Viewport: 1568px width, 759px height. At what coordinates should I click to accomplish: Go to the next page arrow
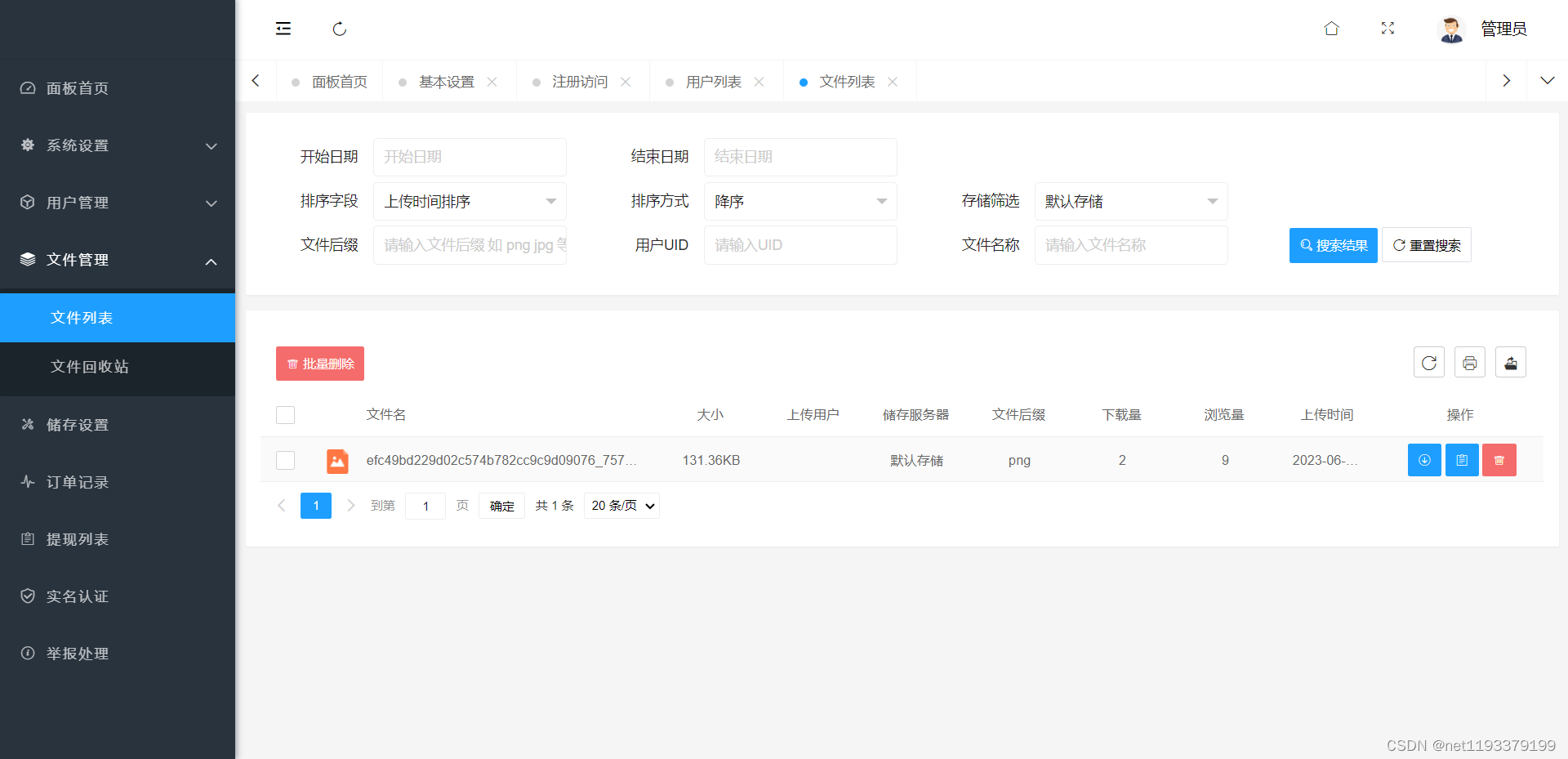tap(351, 506)
